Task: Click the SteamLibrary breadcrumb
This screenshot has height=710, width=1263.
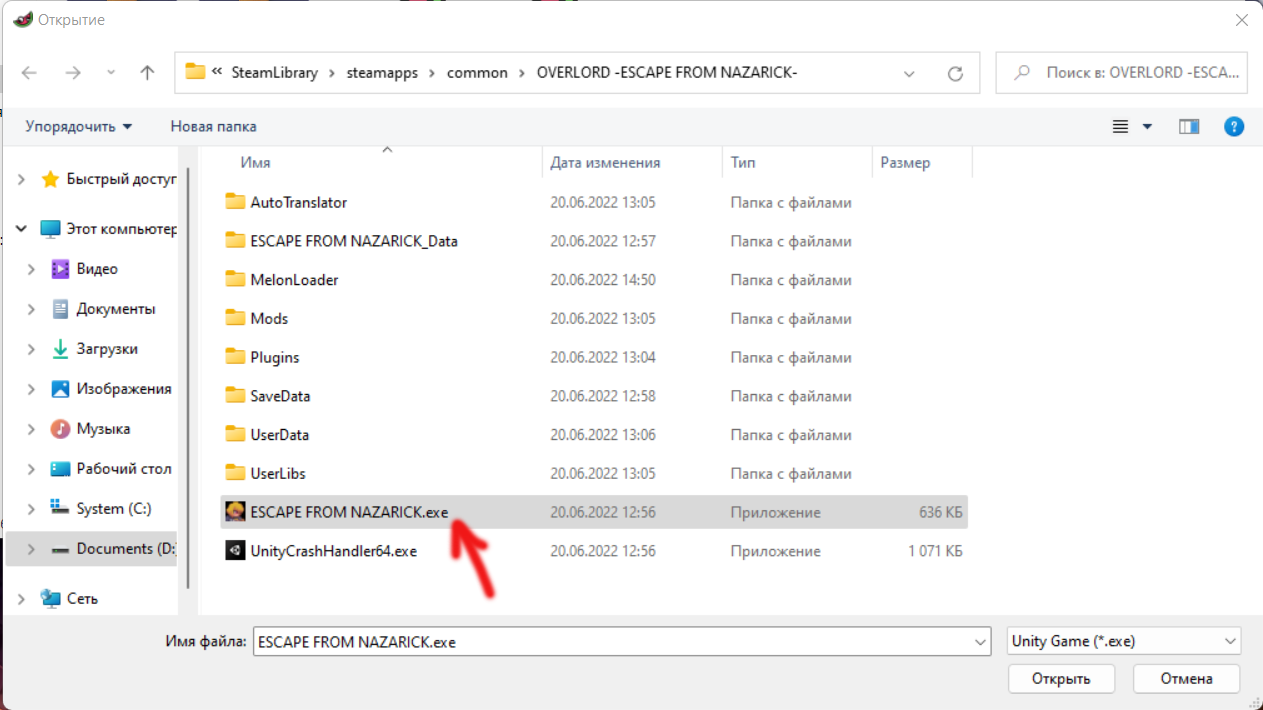Action: tap(274, 73)
